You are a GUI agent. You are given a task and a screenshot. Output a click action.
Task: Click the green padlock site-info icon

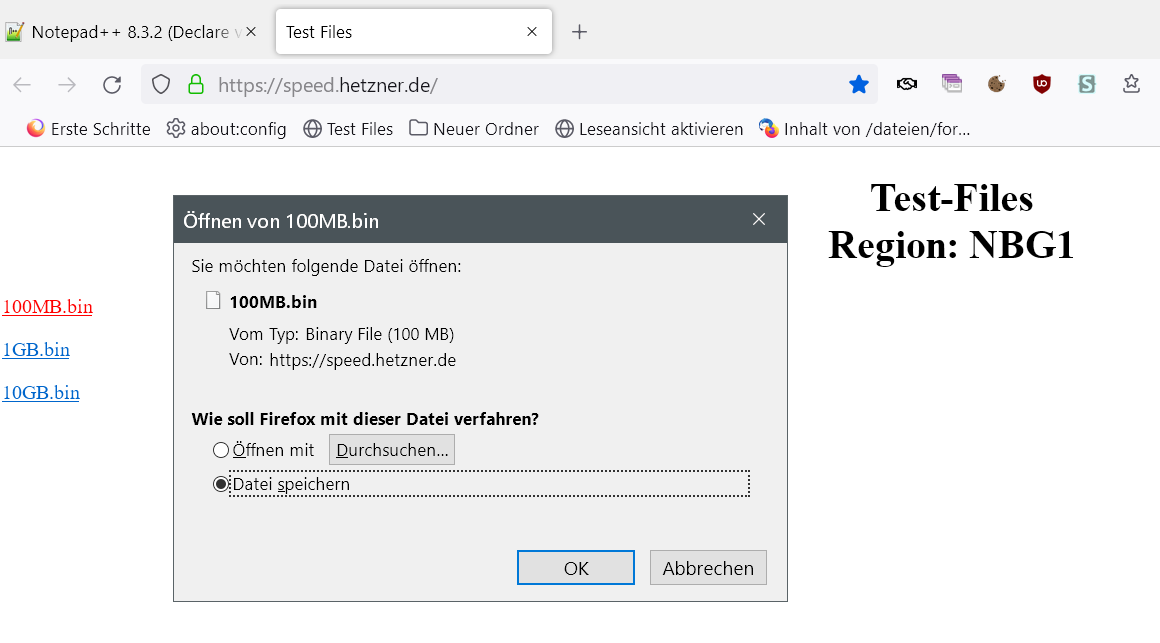[196, 85]
